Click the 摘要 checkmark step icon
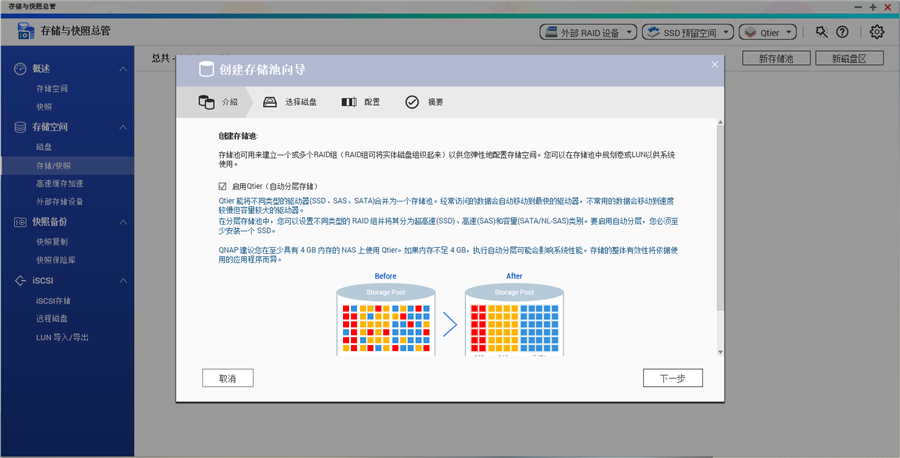Screen dimensions: 900x458 click(x=412, y=102)
